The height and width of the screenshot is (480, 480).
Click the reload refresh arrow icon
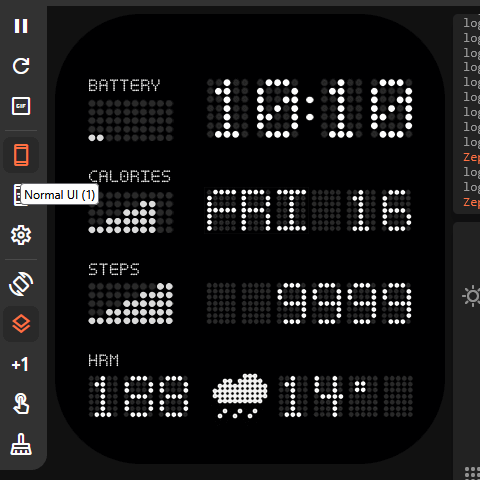(21, 66)
